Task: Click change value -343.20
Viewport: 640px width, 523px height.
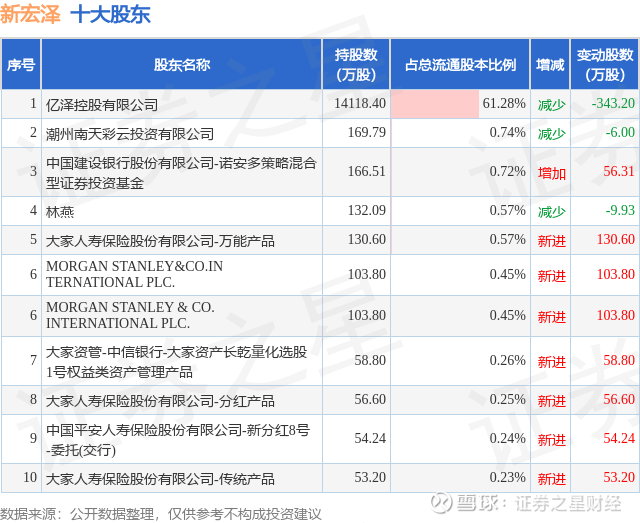Action: click(x=613, y=103)
